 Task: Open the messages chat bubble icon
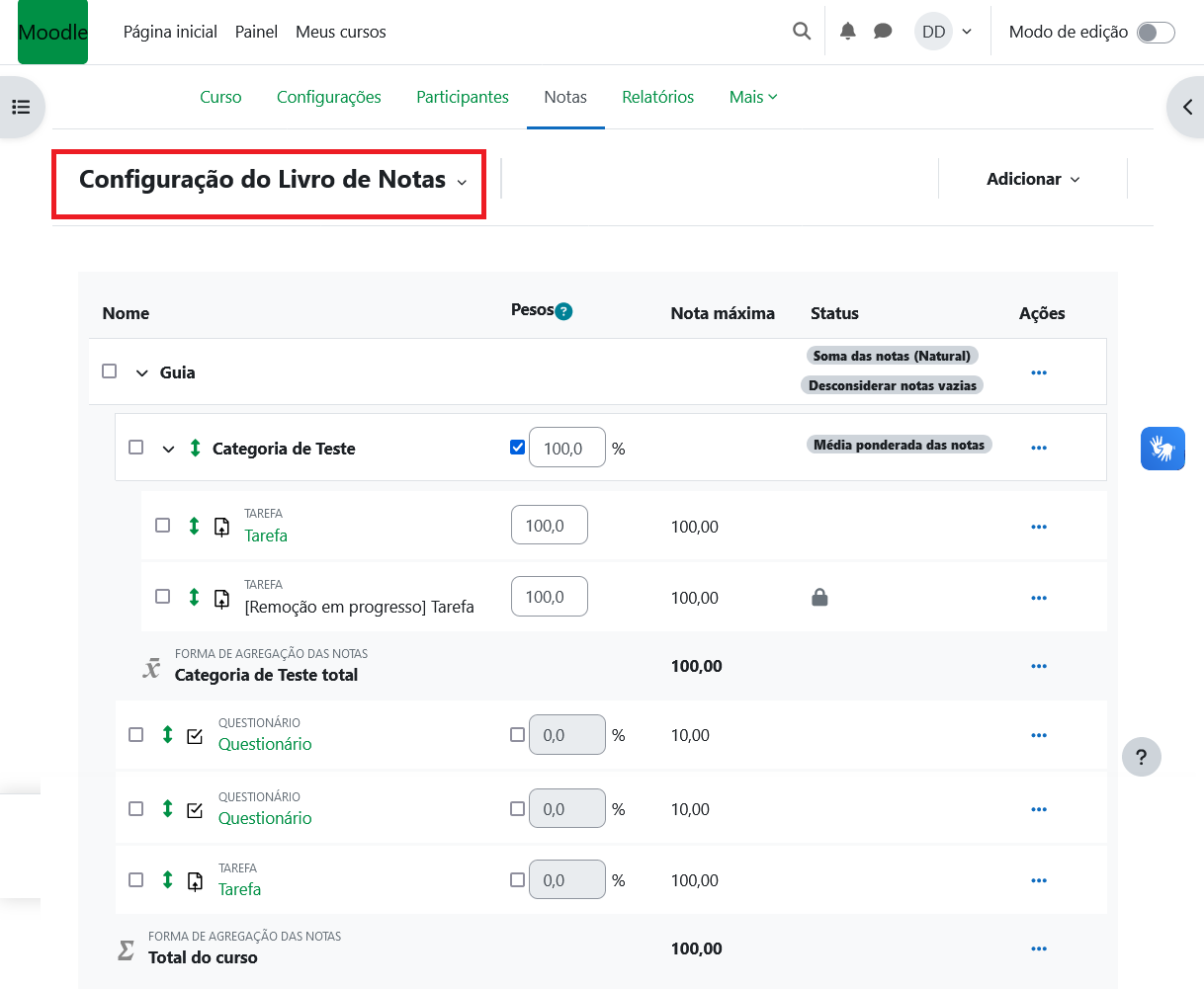[x=883, y=32]
